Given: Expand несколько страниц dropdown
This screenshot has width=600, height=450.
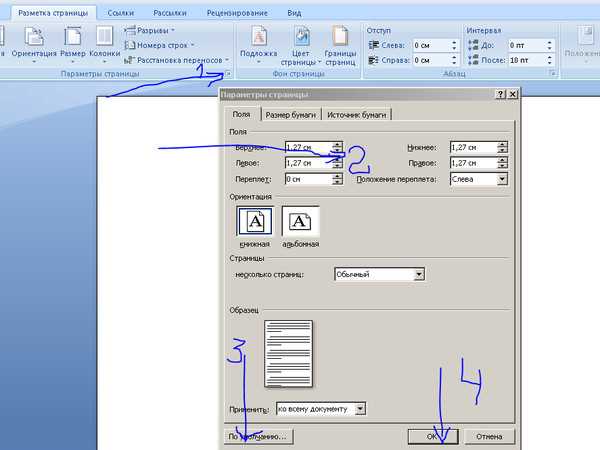Looking at the screenshot, I should [419, 274].
